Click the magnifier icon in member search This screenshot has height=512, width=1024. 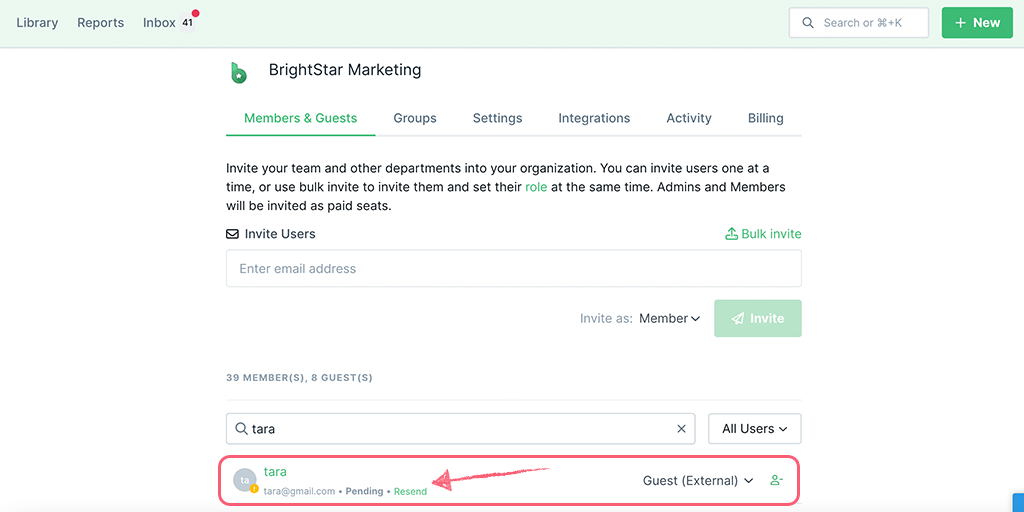241,429
